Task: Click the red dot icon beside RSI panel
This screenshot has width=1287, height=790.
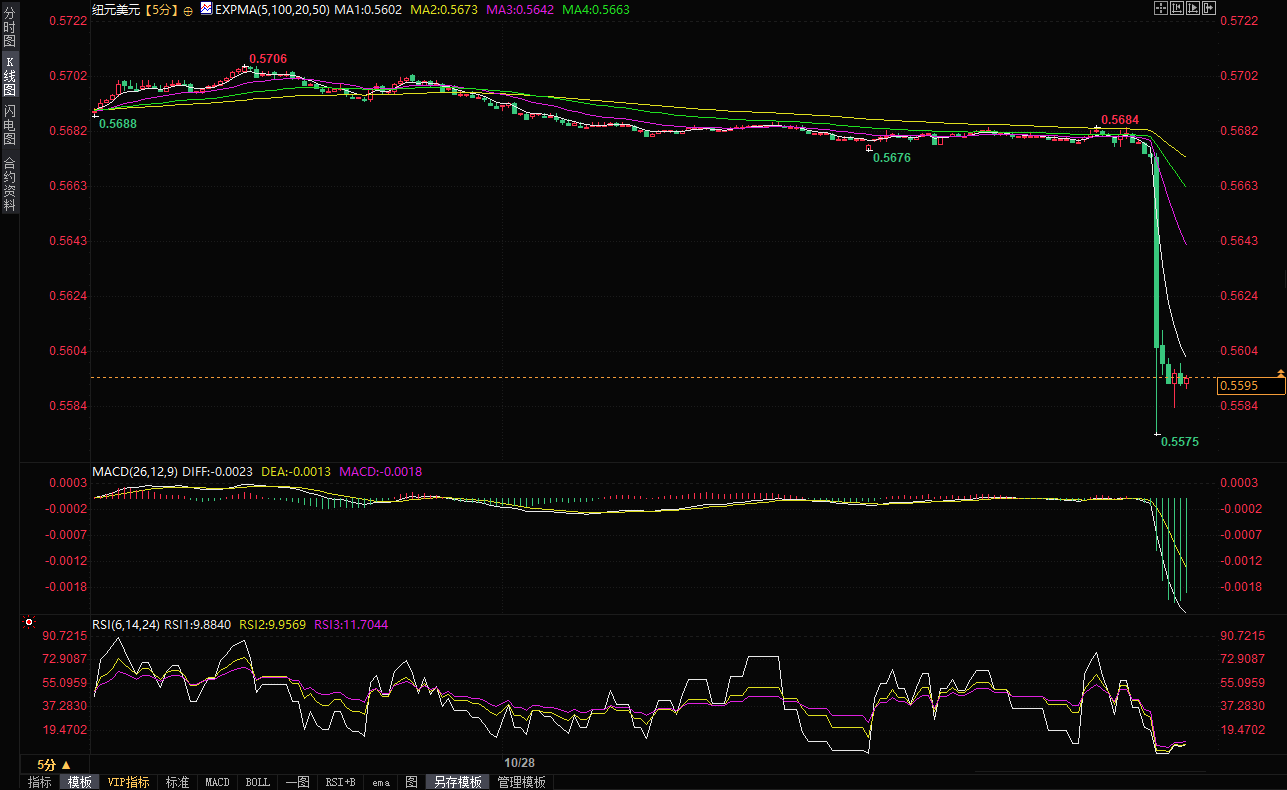Action: [29, 622]
